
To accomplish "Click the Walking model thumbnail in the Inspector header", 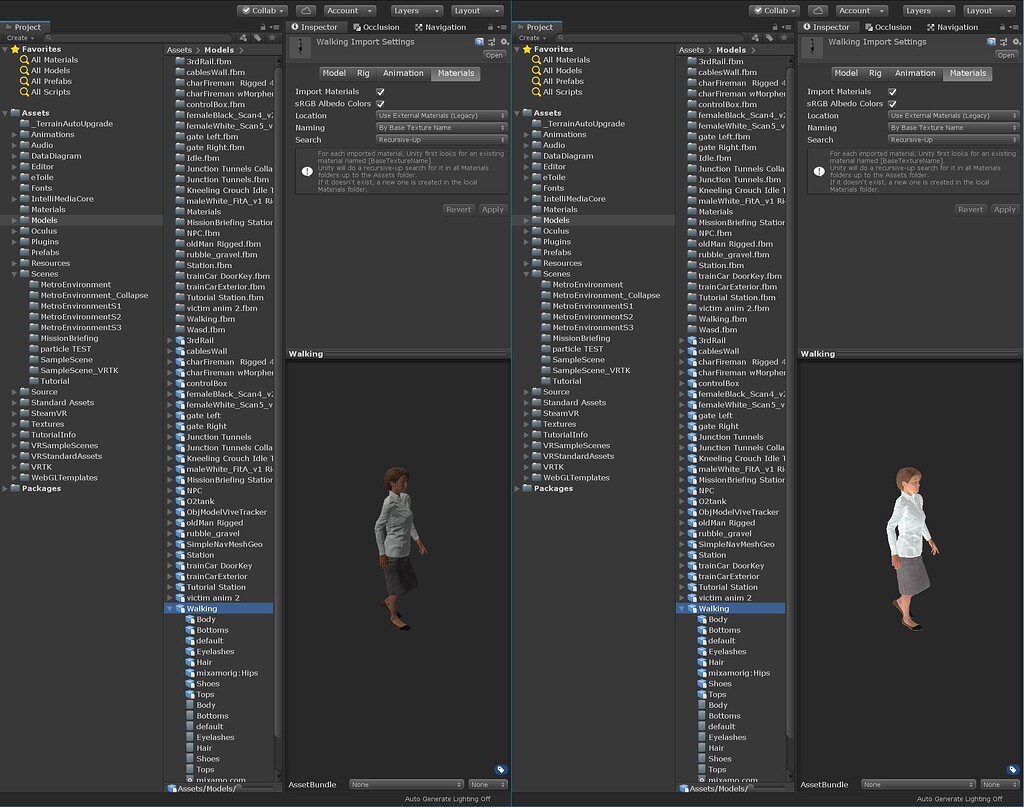I will click(x=299, y=45).
